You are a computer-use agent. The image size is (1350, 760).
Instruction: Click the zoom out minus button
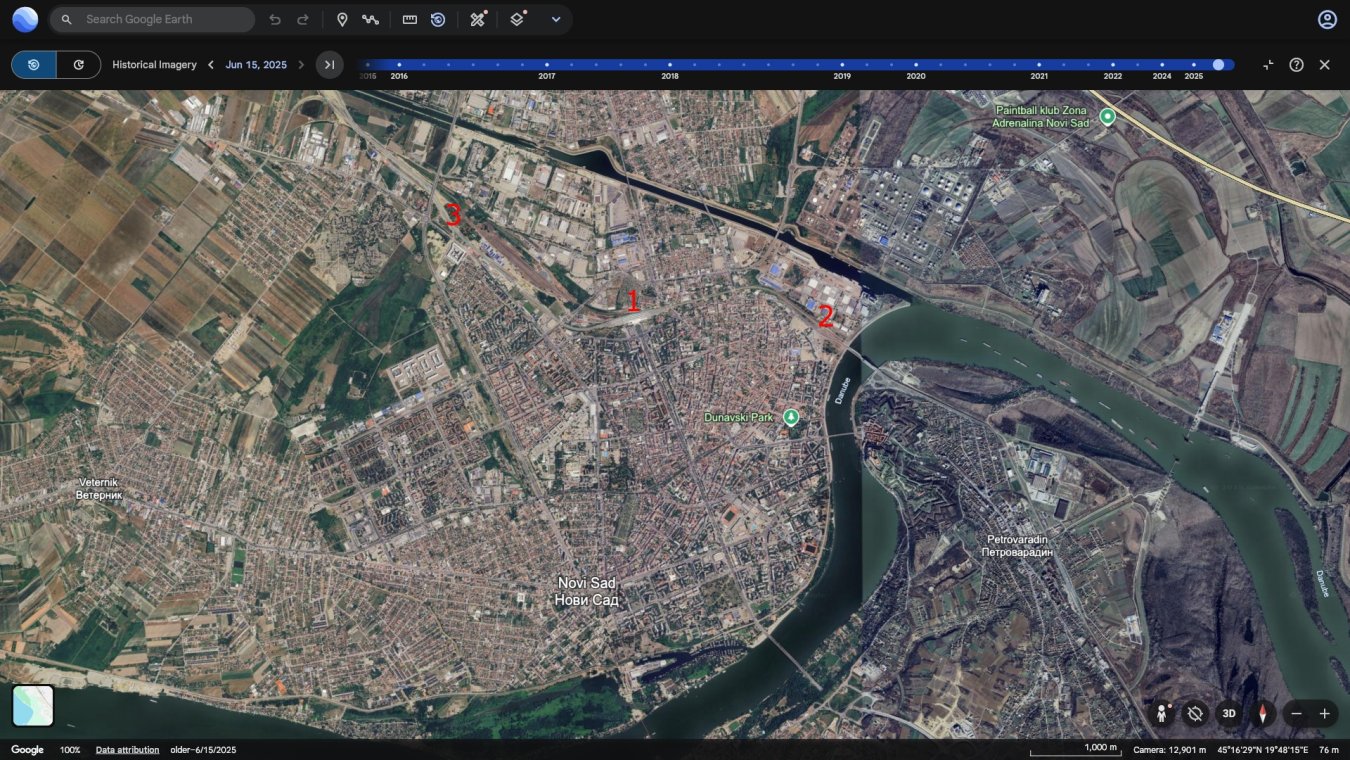pyautogui.click(x=1297, y=714)
